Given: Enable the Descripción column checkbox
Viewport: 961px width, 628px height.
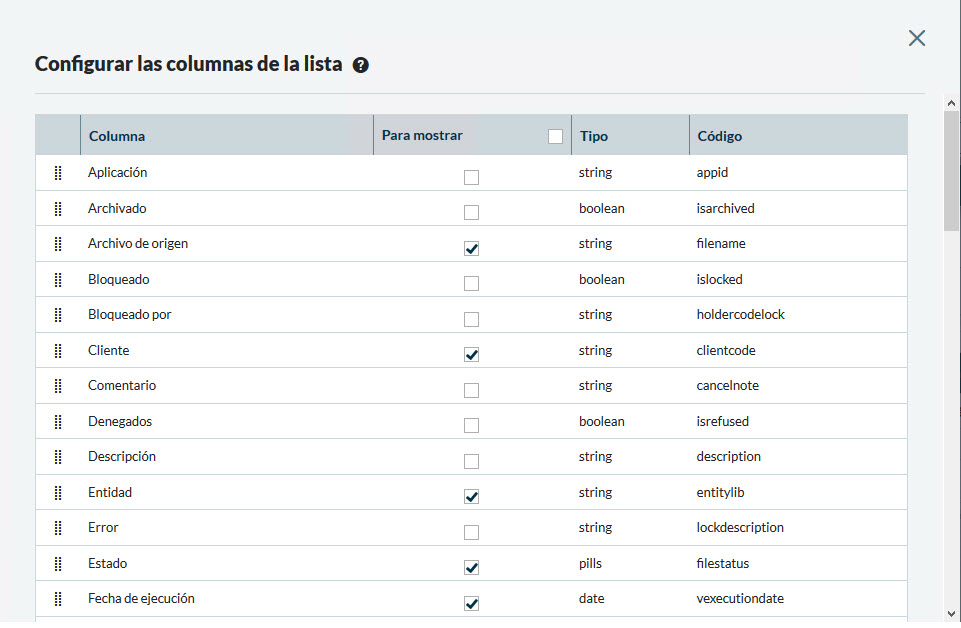Looking at the screenshot, I should pyautogui.click(x=471, y=462).
